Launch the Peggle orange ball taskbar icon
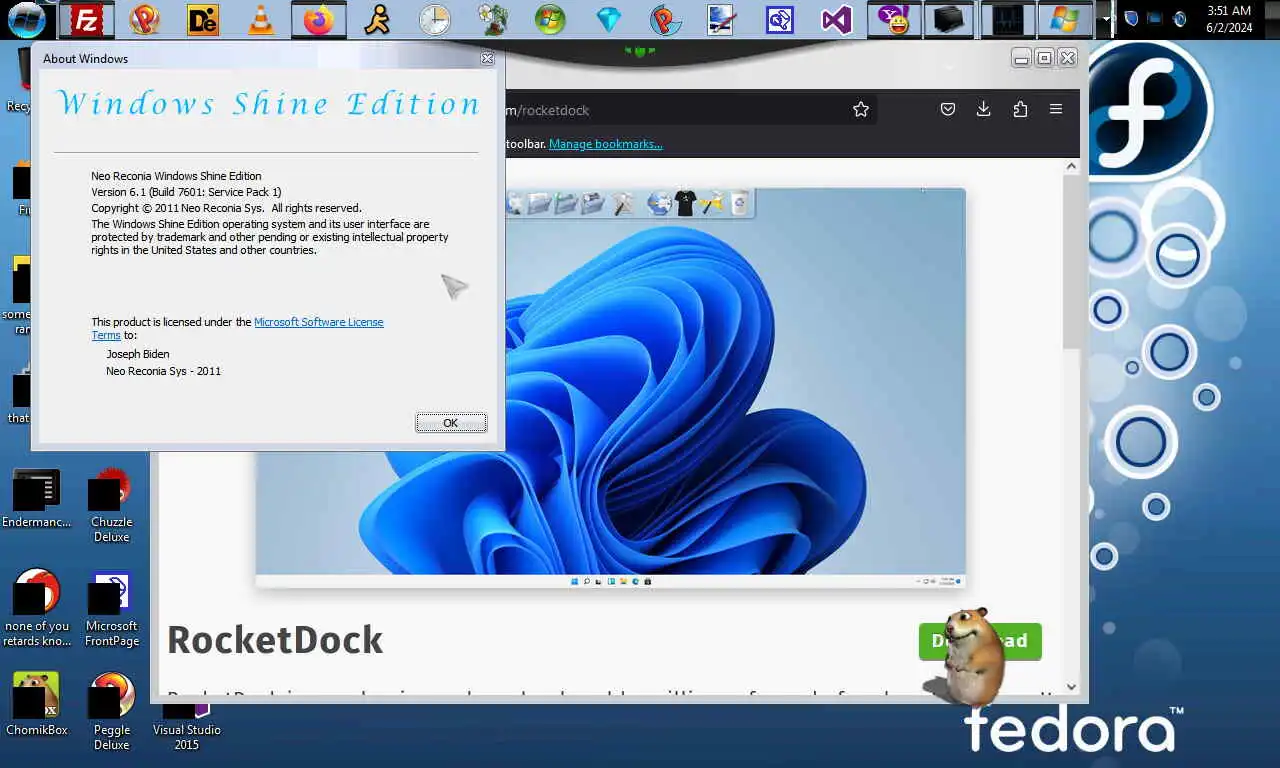 (145, 19)
